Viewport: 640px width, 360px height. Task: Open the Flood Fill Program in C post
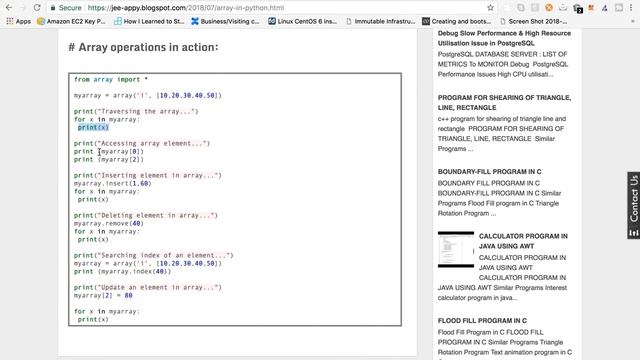tap(482, 320)
